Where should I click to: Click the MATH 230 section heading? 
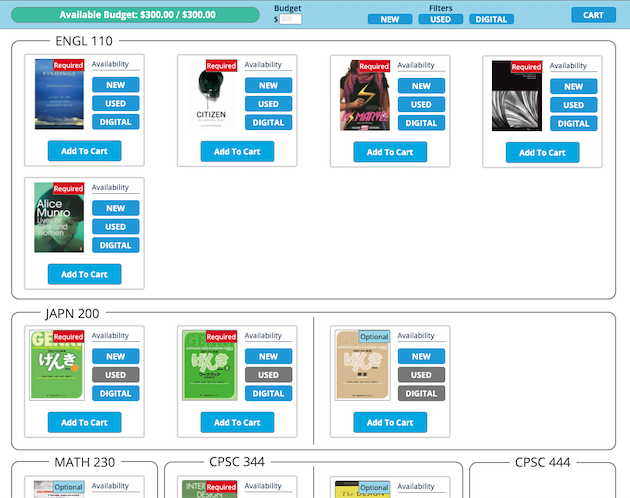pos(85,462)
